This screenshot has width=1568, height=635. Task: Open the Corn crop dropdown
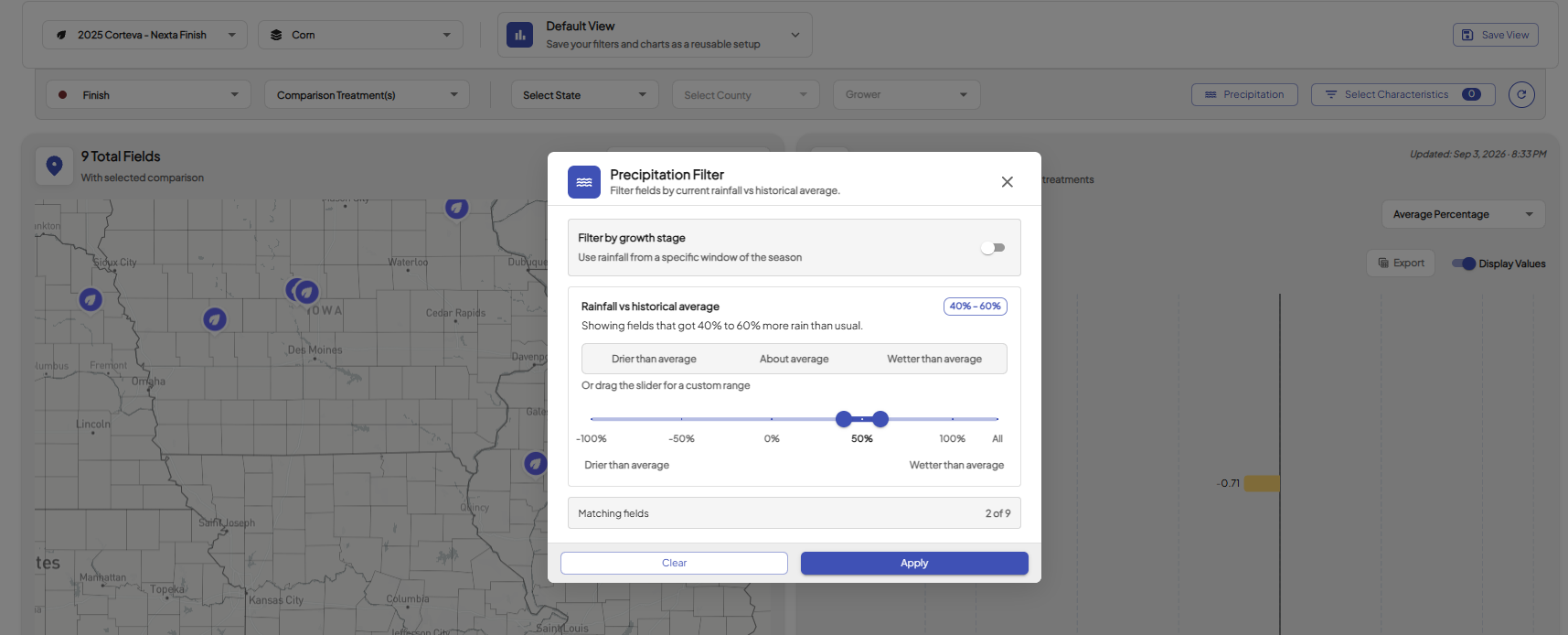[x=360, y=35]
